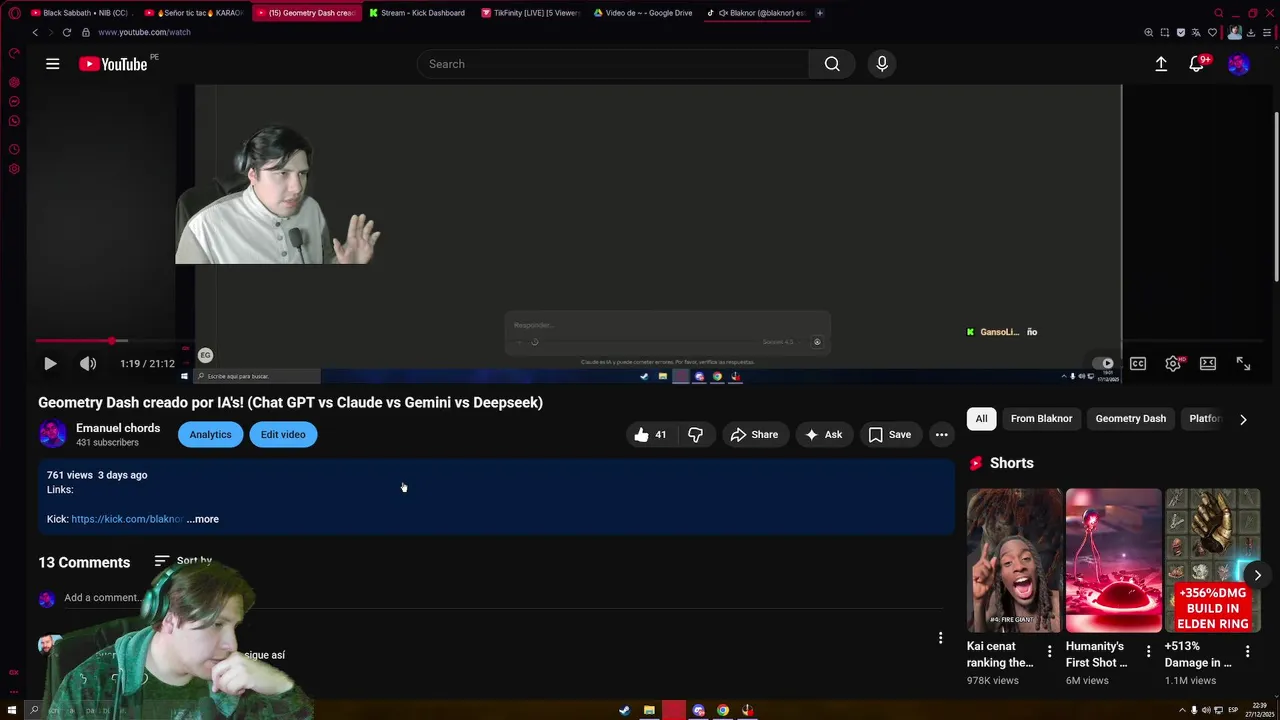
Task: Open the account avatar menu
Action: pos(1239,64)
